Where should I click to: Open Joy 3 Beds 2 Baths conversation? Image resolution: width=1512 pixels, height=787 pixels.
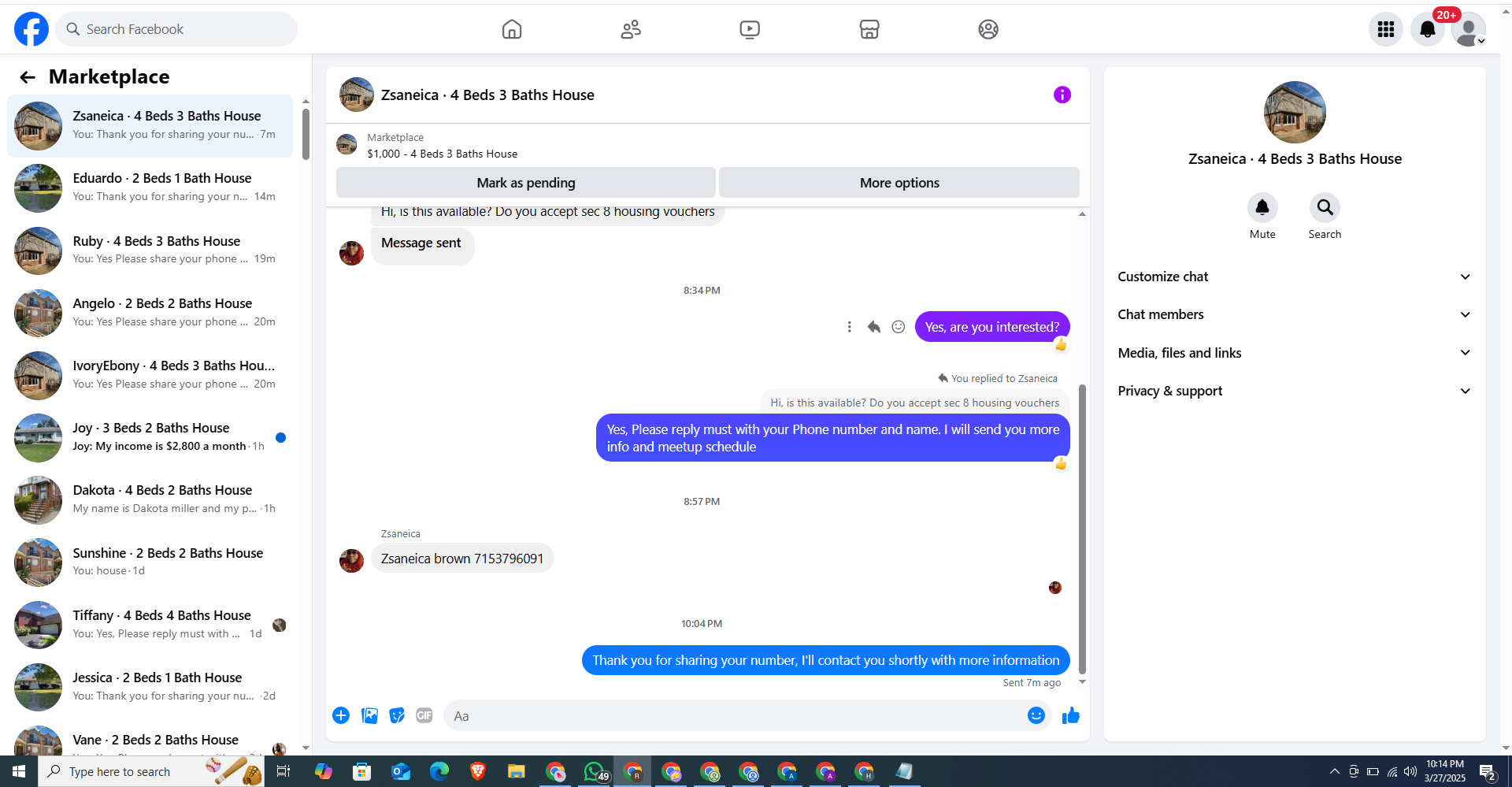(x=150, y=437)
